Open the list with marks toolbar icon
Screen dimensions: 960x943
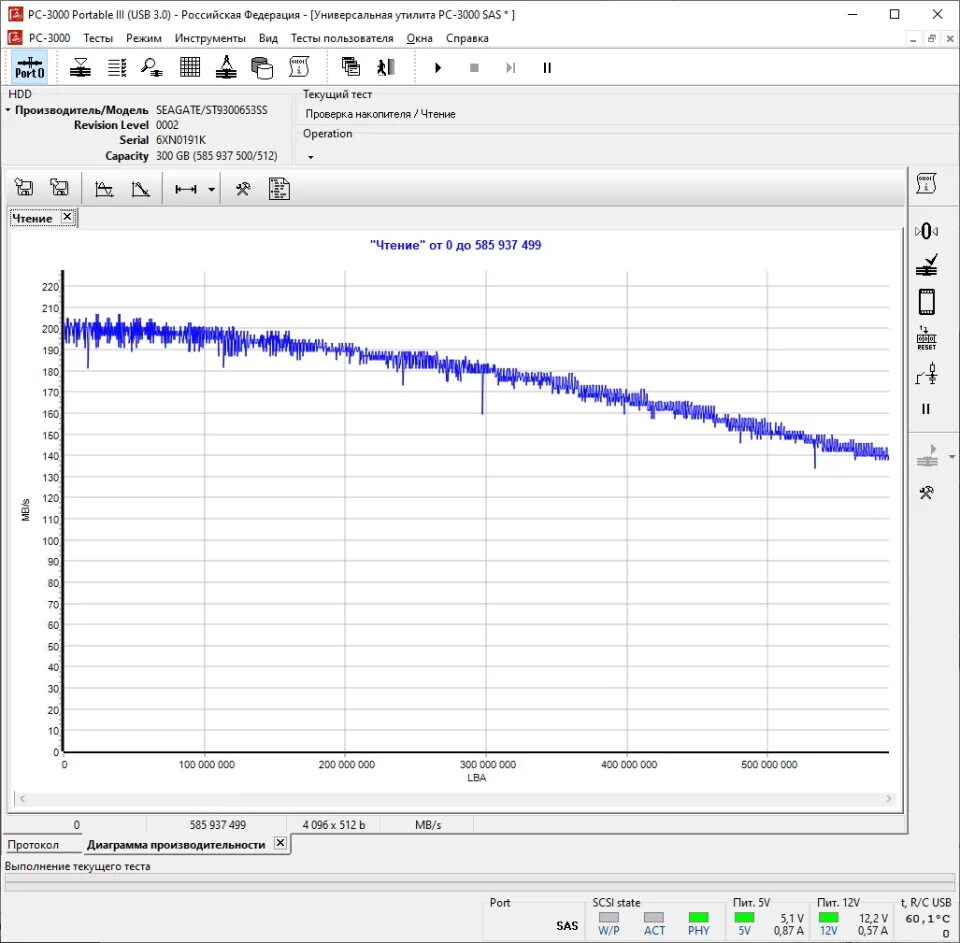tap(116, 67)
